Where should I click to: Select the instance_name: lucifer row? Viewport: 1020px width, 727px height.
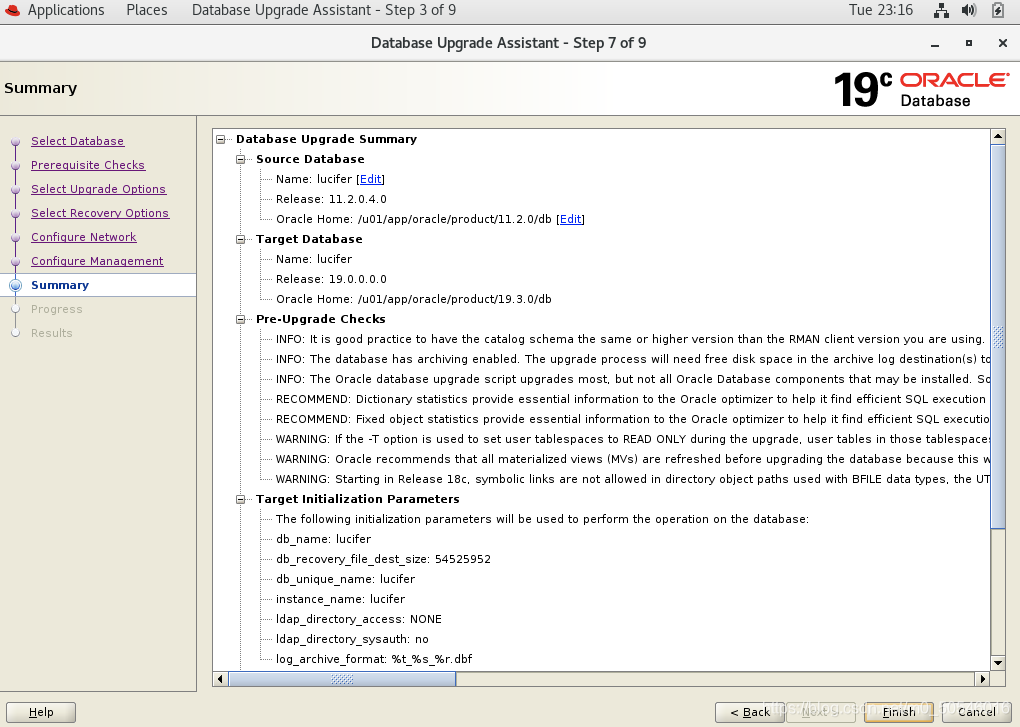point(340,600)
